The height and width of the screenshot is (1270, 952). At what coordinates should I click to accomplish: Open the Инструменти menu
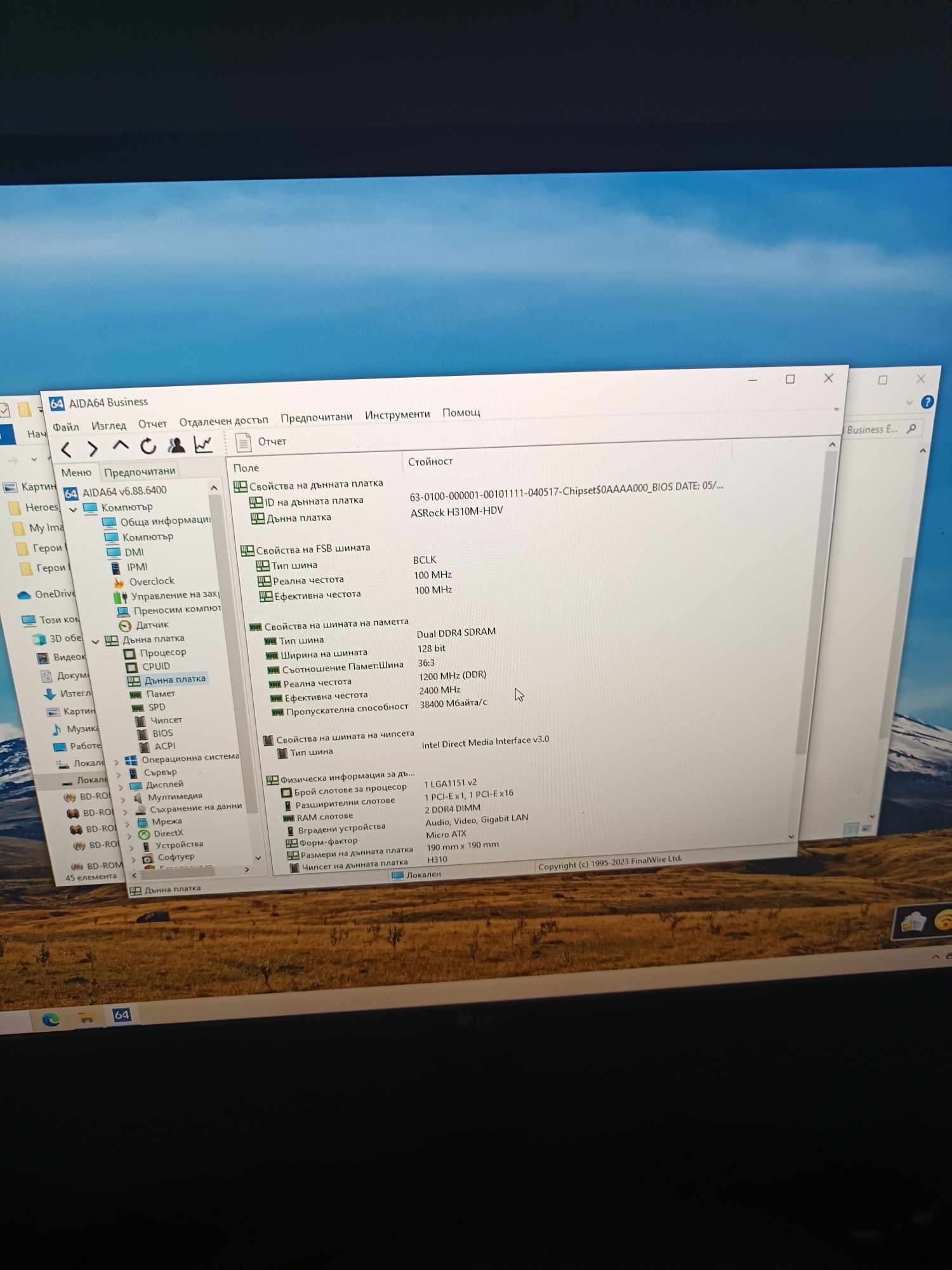coord(397,415)
